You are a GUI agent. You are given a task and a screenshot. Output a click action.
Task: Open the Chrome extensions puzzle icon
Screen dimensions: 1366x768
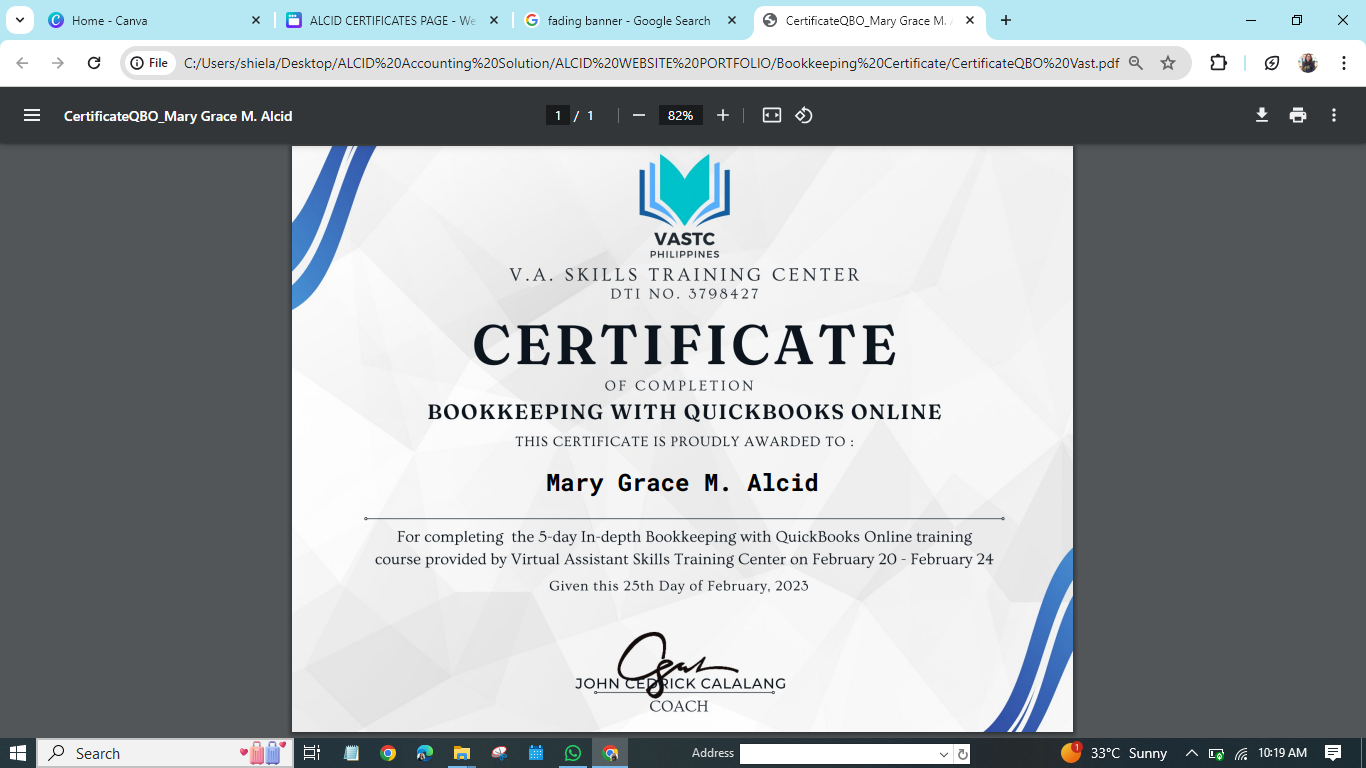(x=1218, y=63)
